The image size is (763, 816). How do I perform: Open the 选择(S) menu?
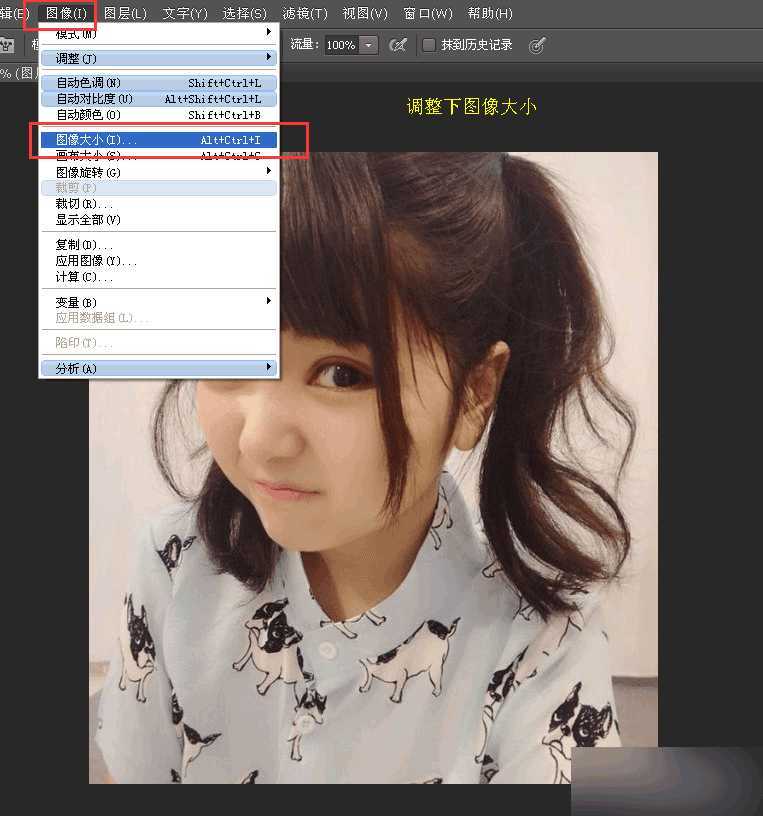[x=245, y=13]
